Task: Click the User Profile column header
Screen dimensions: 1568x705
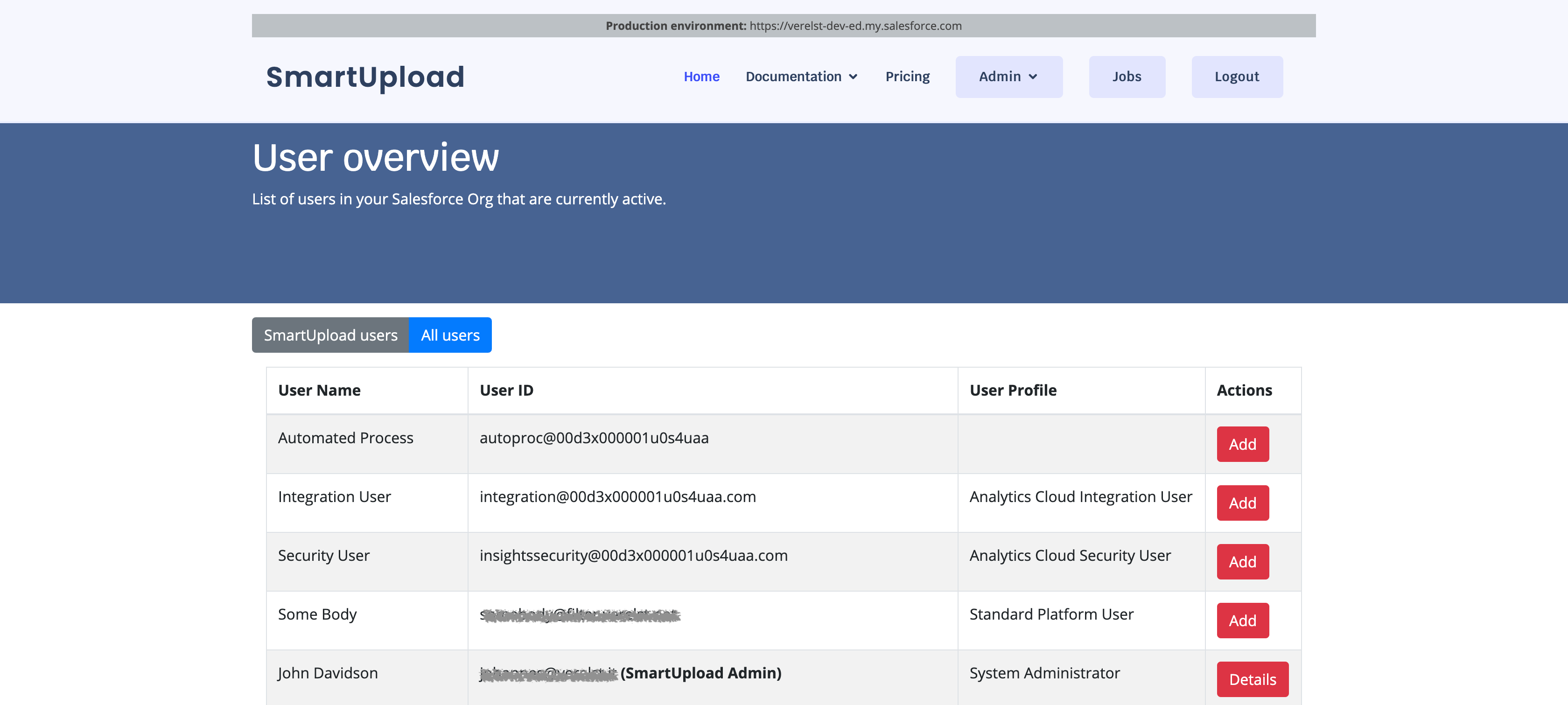Action: click(x=1013, y=390)
